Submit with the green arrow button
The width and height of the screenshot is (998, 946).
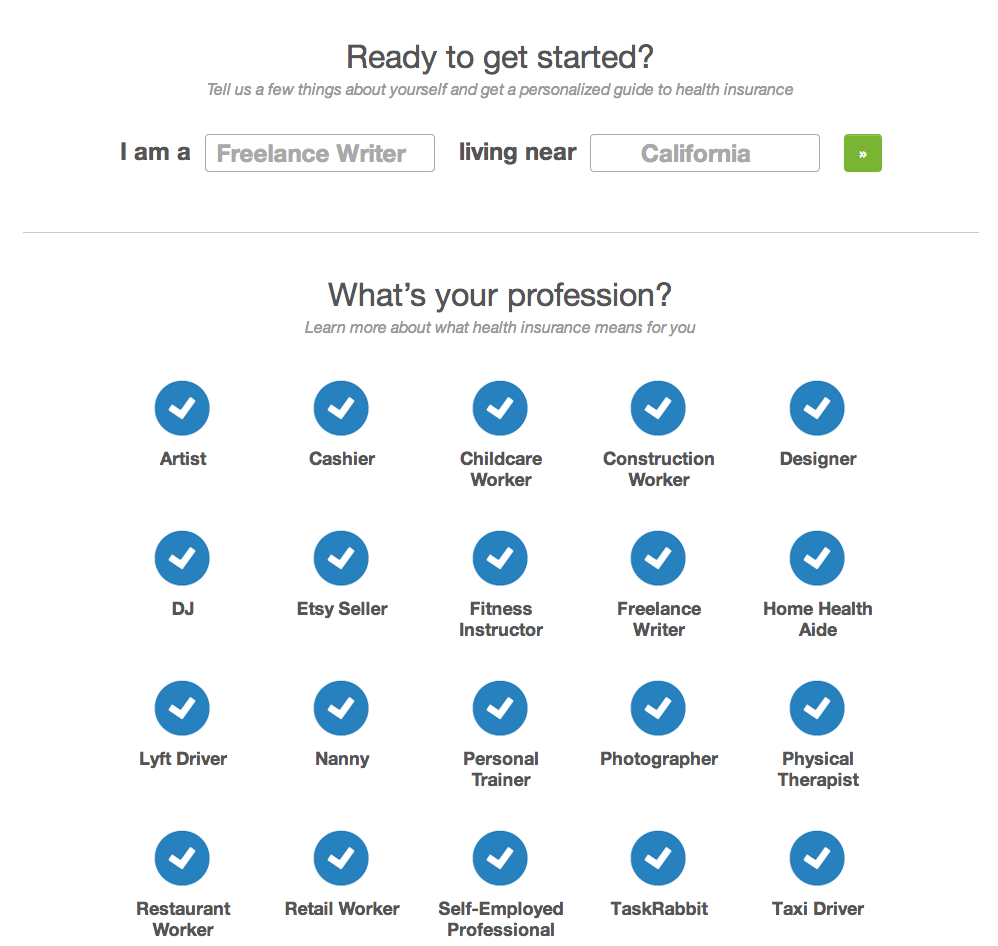tap(862, 153)
